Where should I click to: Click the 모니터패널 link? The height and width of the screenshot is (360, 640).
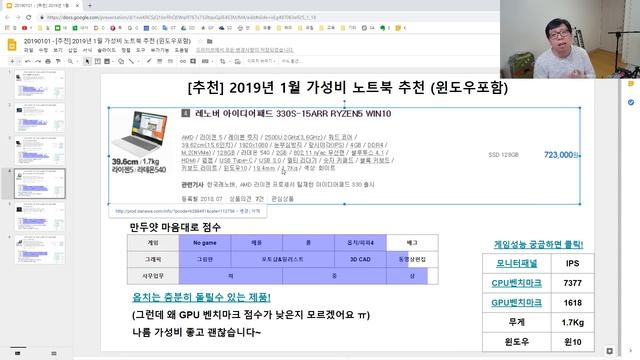(516, 264)
